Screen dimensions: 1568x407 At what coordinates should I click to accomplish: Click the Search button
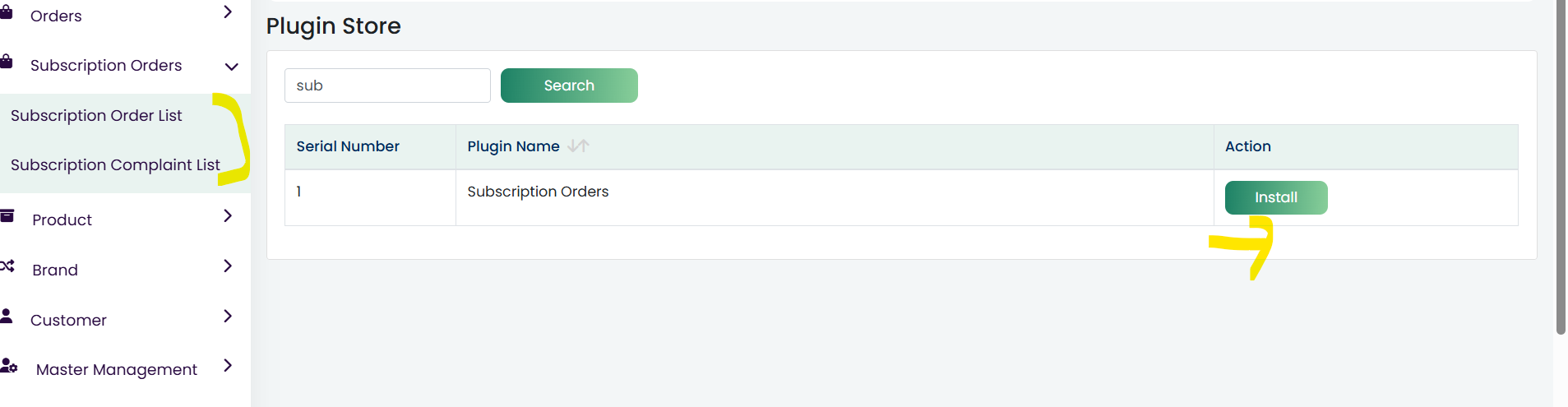coord(569,86)
